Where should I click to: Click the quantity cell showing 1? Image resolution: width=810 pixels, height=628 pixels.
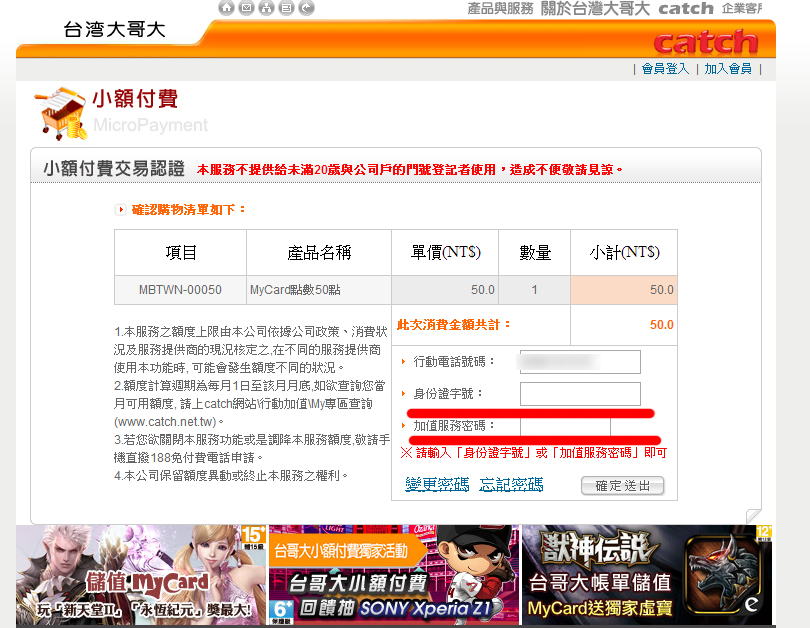pyautogui.click(x=534, y=290)
